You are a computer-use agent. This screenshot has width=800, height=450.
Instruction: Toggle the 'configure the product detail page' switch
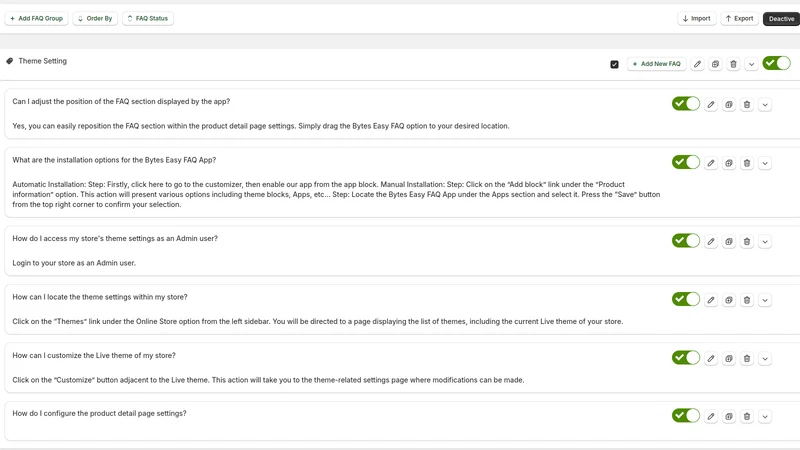(686, 415)
